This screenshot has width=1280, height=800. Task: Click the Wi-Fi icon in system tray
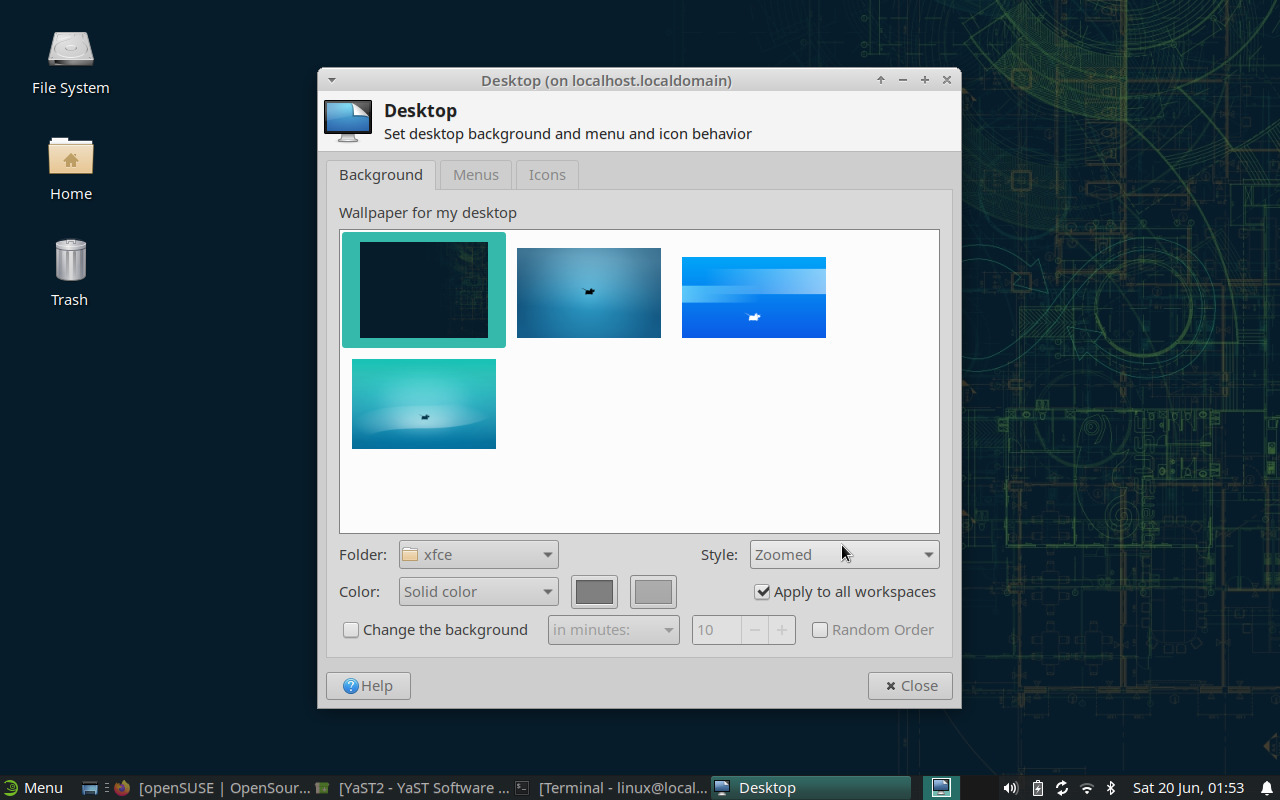pyautogui.click(x=1086, y=787)
